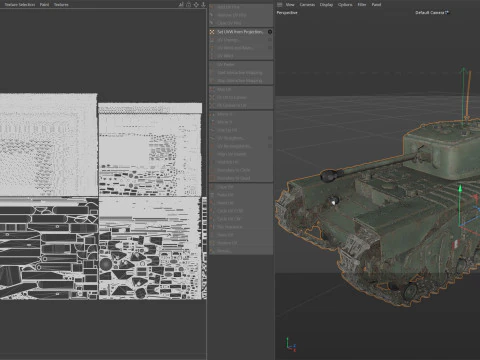Open options gear for Set UVW from Projection
The height and width of the screenshot is (360, 480).
tap(270, 32)
